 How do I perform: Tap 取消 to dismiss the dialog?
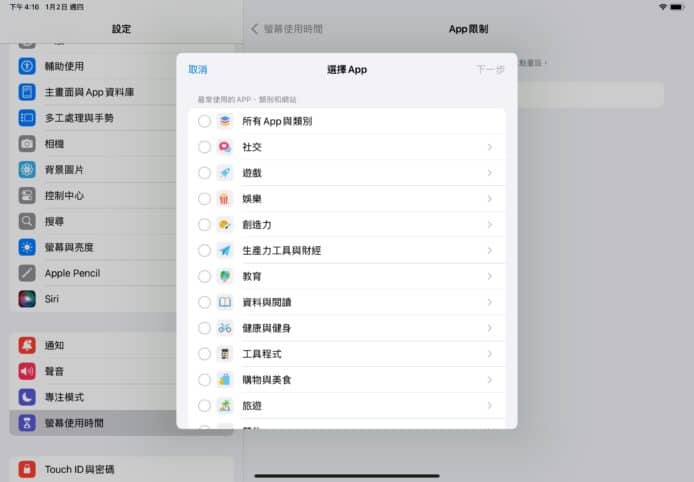point(198,70)
